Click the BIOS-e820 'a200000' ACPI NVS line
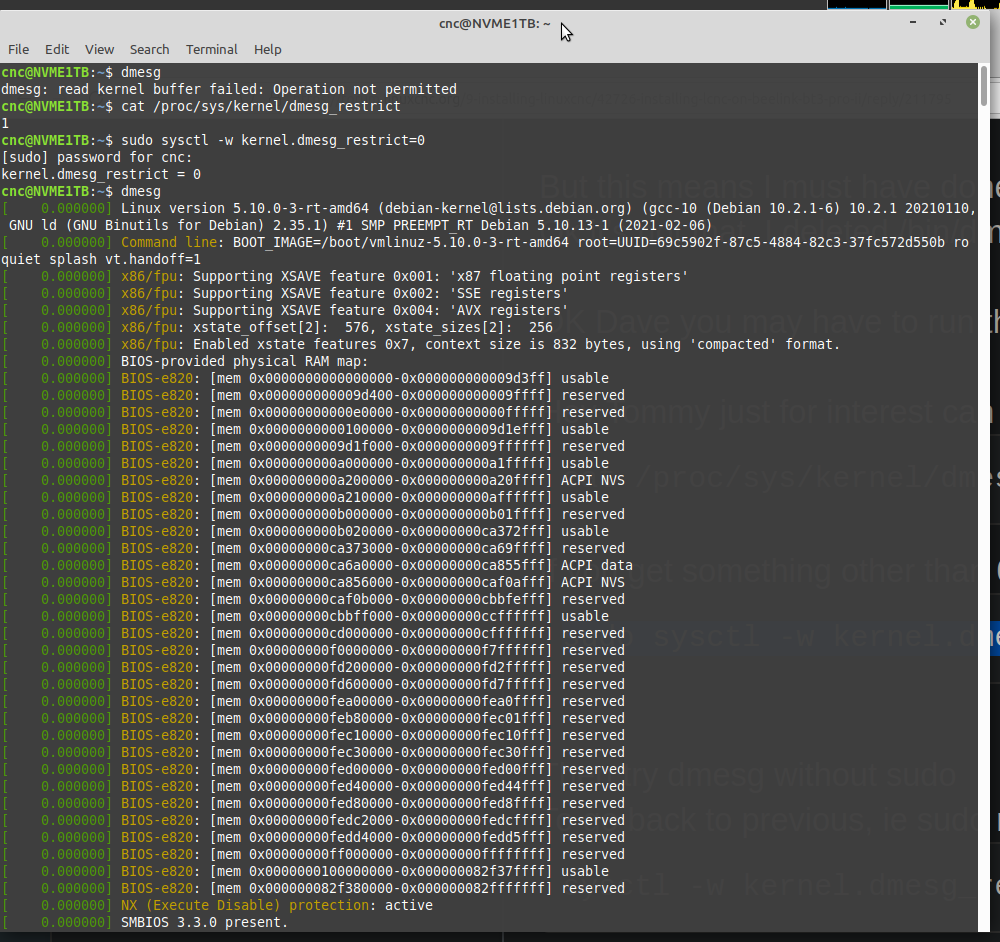Image resolution: width=1000 pixels, height=942 pixels. [x=313, y=480]
